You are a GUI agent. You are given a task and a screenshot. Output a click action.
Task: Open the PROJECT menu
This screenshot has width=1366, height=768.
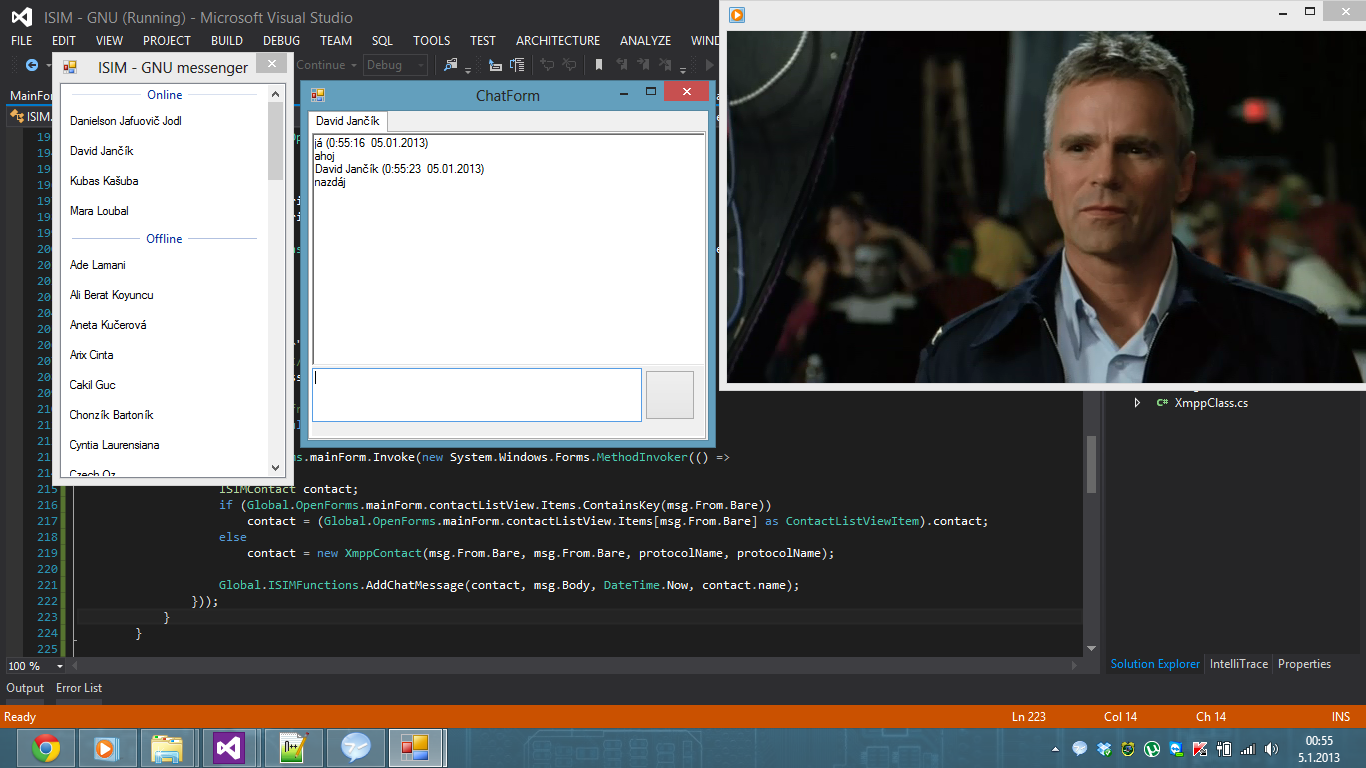pyautogui.click(x=167, y=41)
